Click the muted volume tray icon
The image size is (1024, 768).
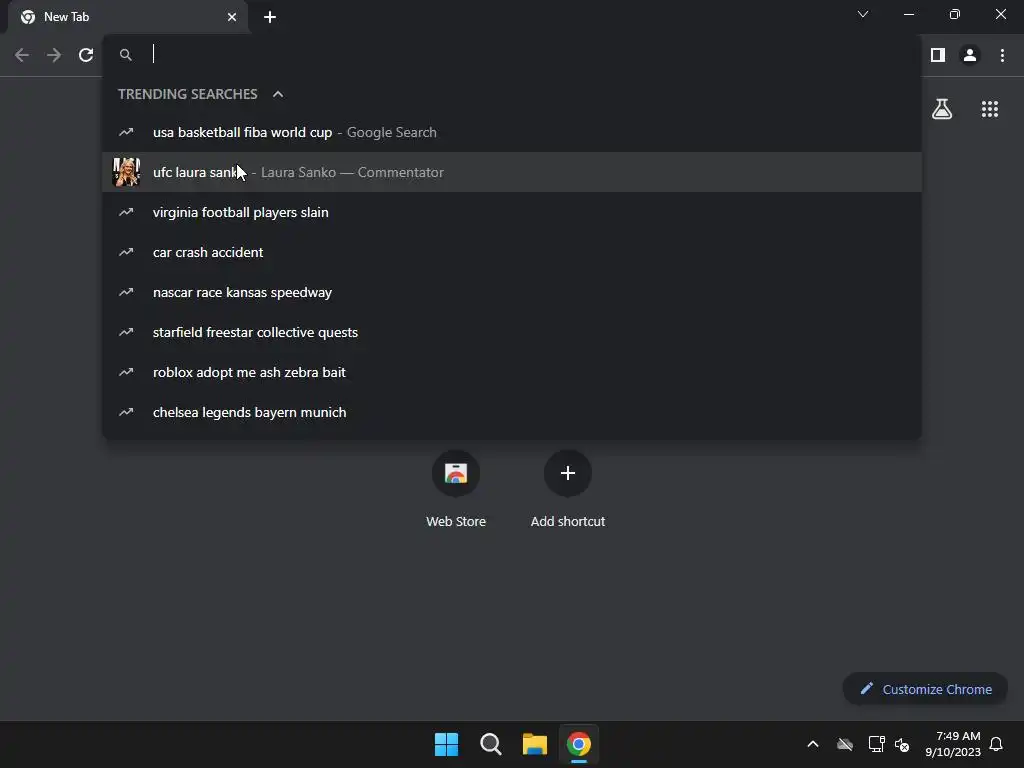[x=902, y=744]
